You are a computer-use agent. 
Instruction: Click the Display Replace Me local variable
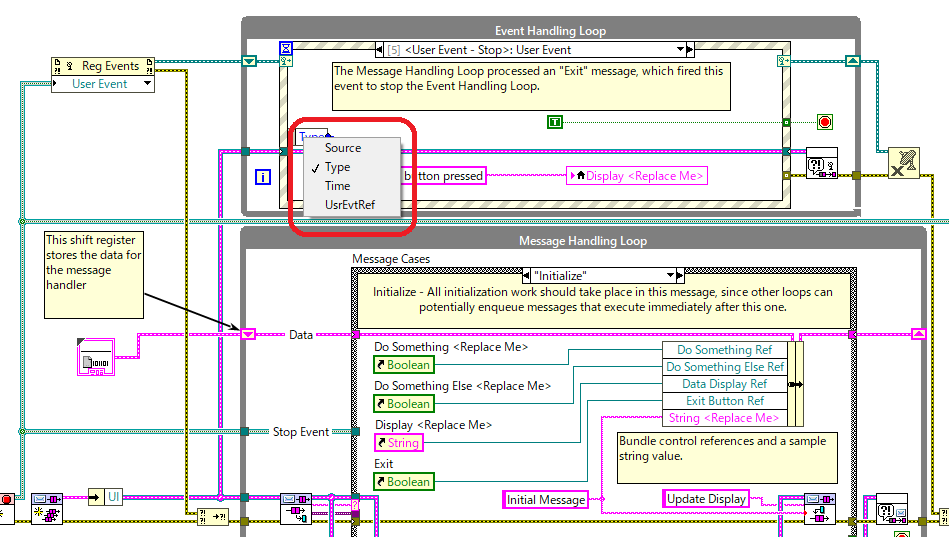(637, 176)
